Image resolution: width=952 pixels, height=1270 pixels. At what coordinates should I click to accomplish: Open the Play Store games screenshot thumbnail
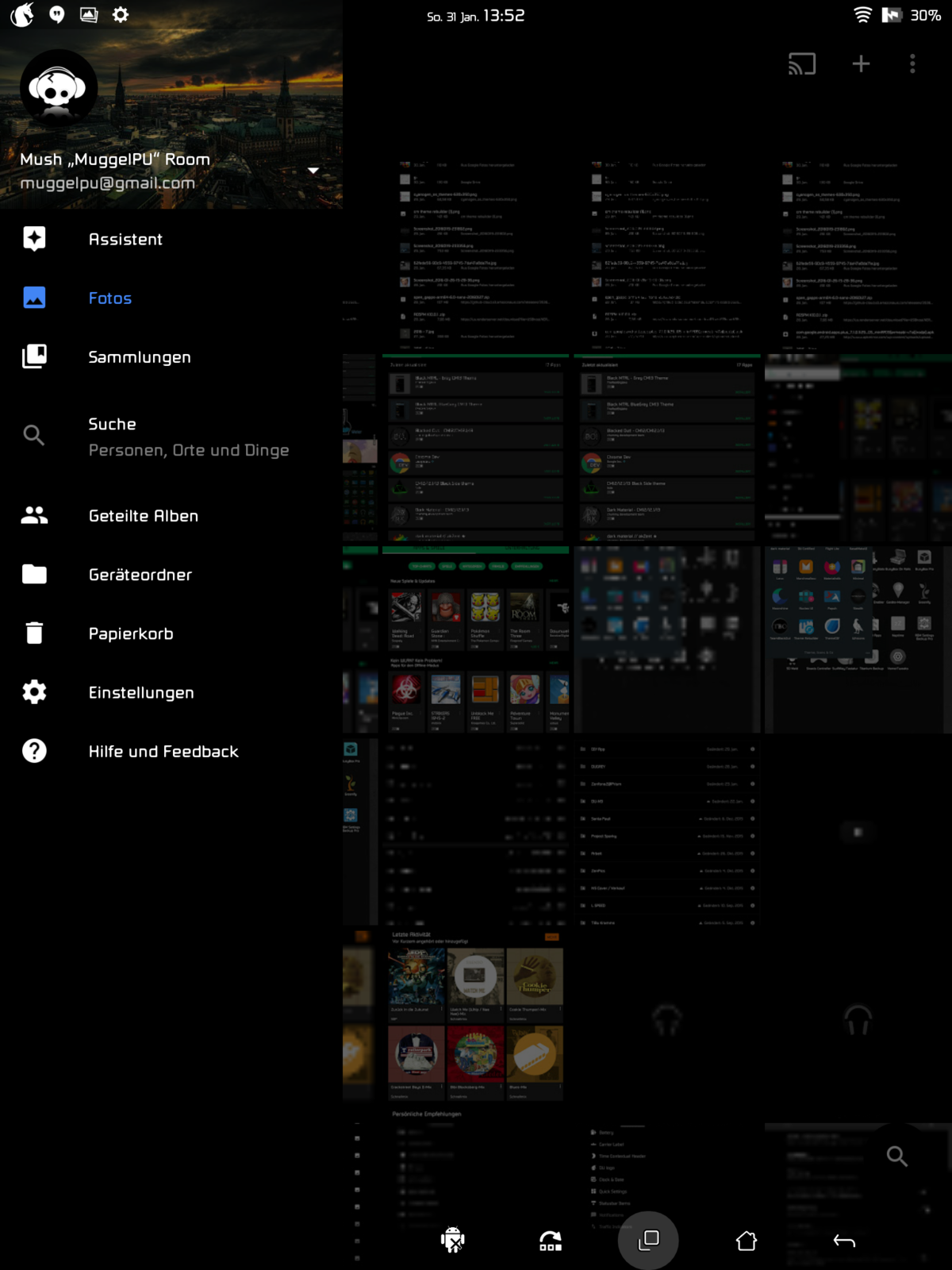click(476, 639)
